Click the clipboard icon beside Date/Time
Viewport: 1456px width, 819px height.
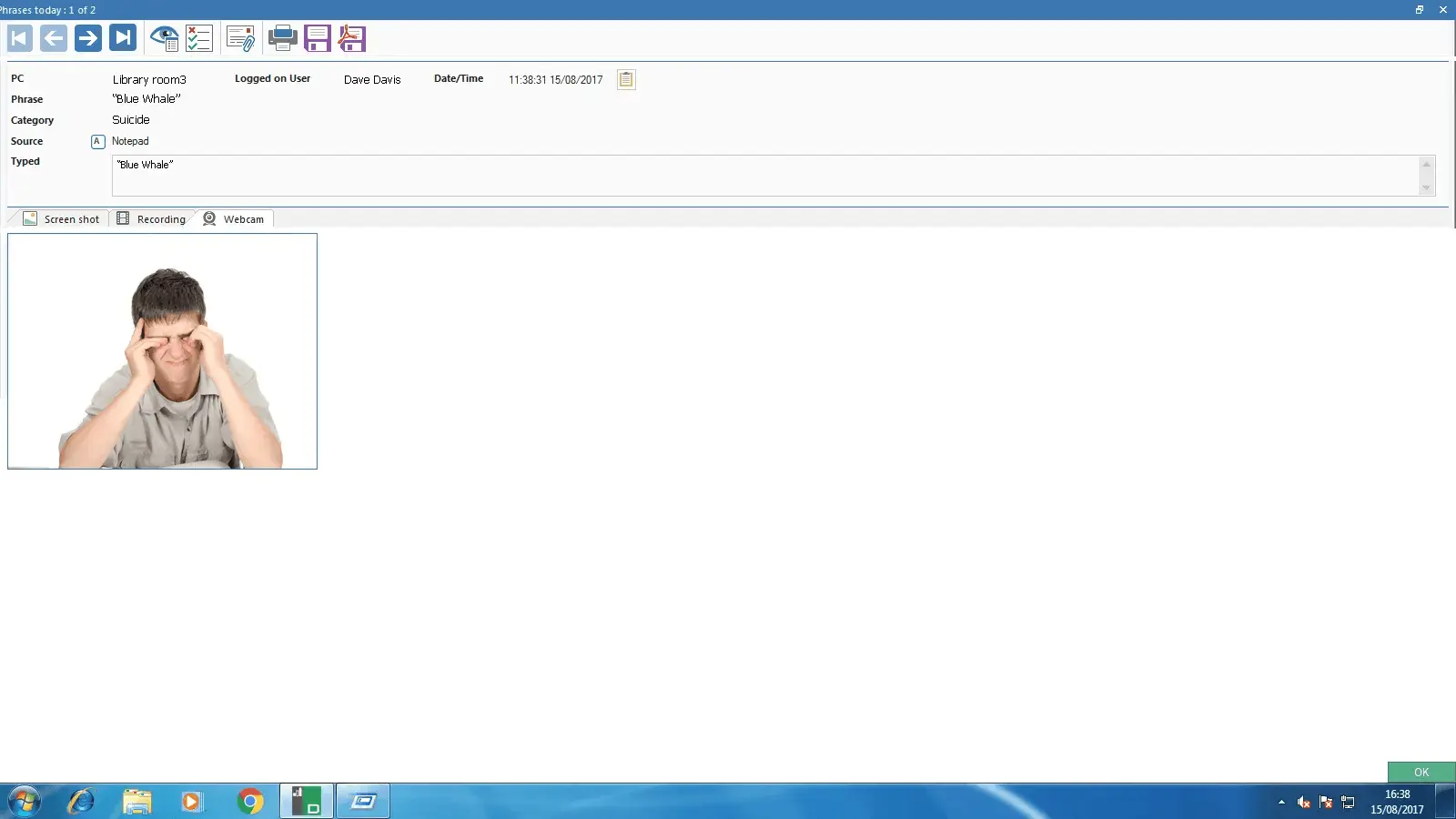tap(626, 79)
